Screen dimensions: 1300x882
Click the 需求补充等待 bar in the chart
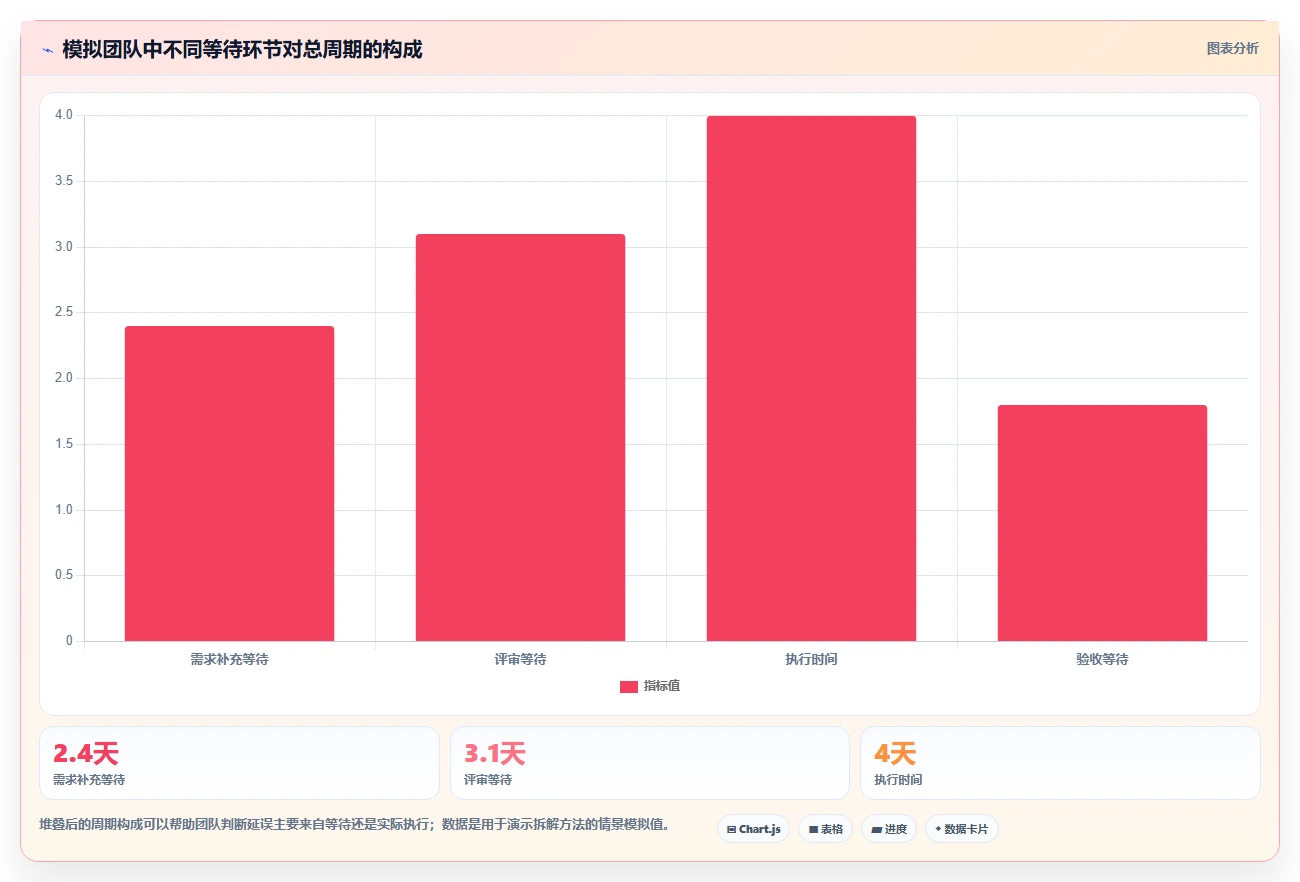point(229,483)
